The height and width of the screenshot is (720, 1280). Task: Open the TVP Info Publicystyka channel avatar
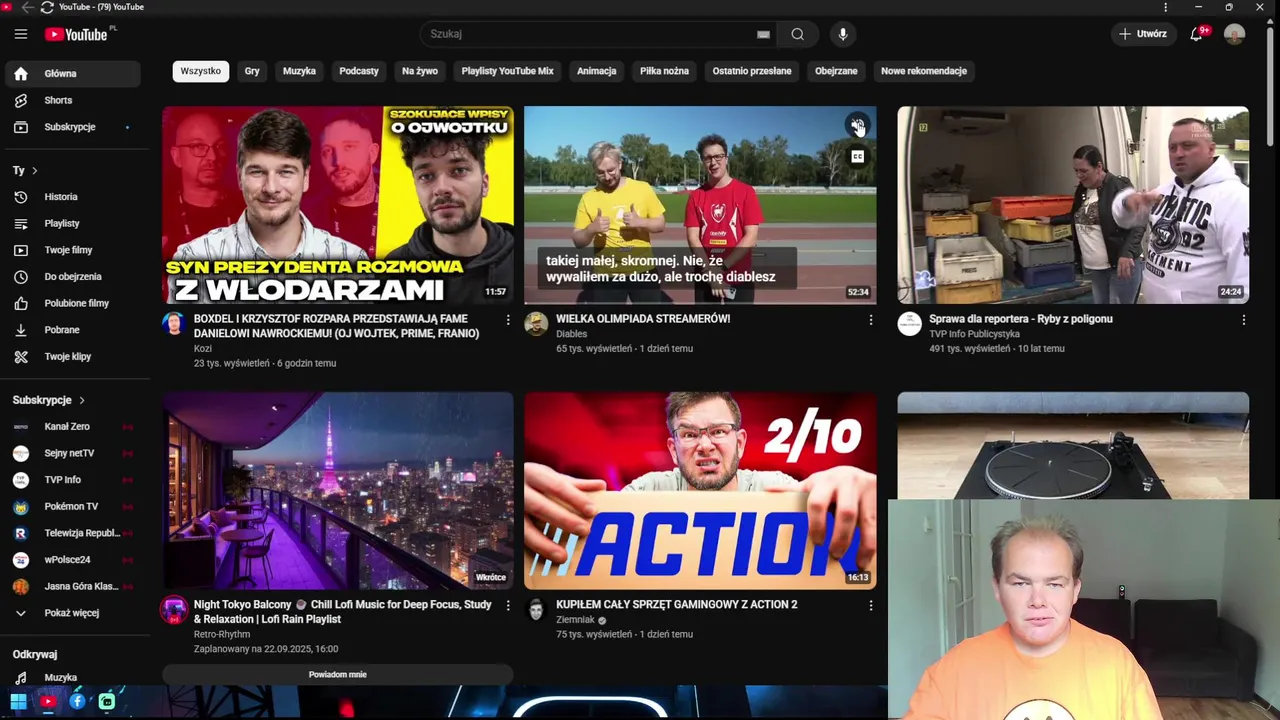point(909,324)
